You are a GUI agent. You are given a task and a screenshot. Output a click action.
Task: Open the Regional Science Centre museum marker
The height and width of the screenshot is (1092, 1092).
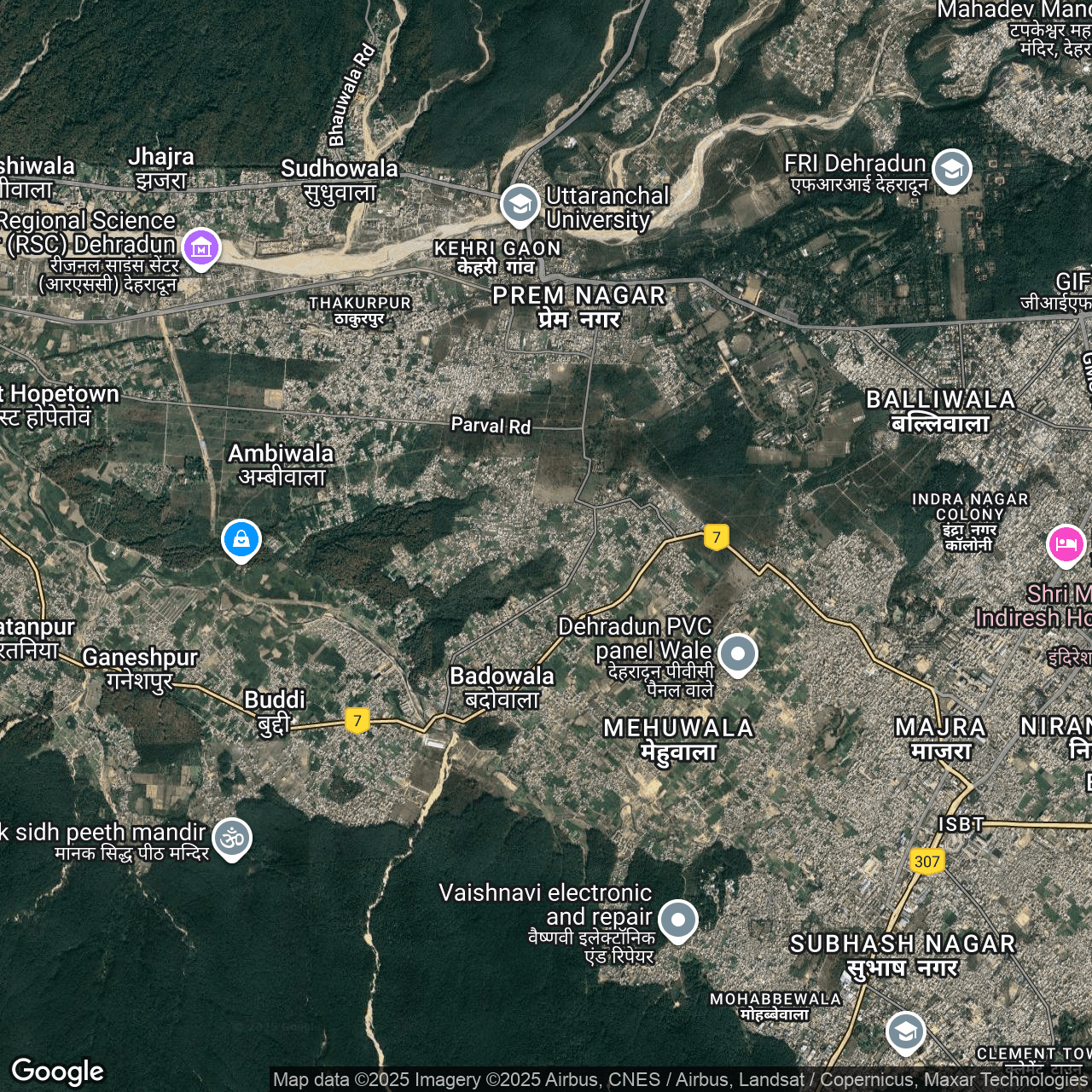pyautogui.click(x=201, y=247)
